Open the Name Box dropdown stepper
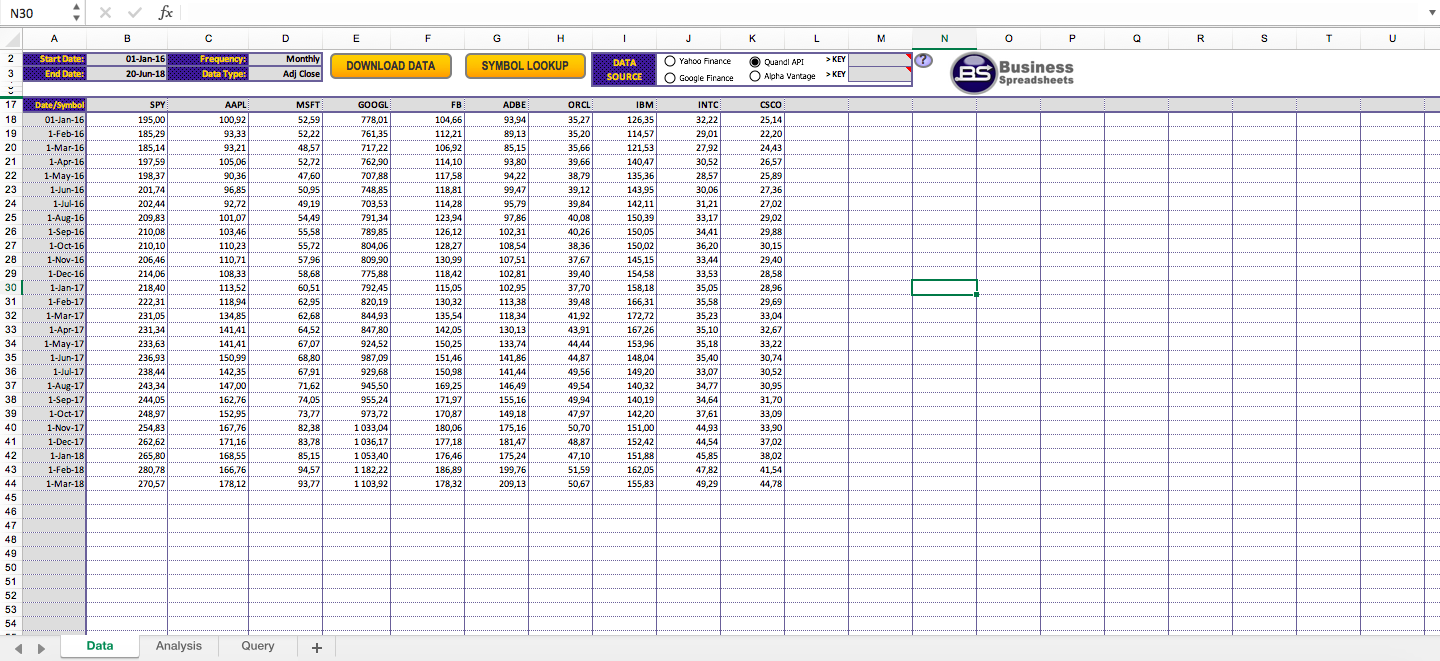The height and width of the screenshot is (661, 1440). (x=77, y=13)
